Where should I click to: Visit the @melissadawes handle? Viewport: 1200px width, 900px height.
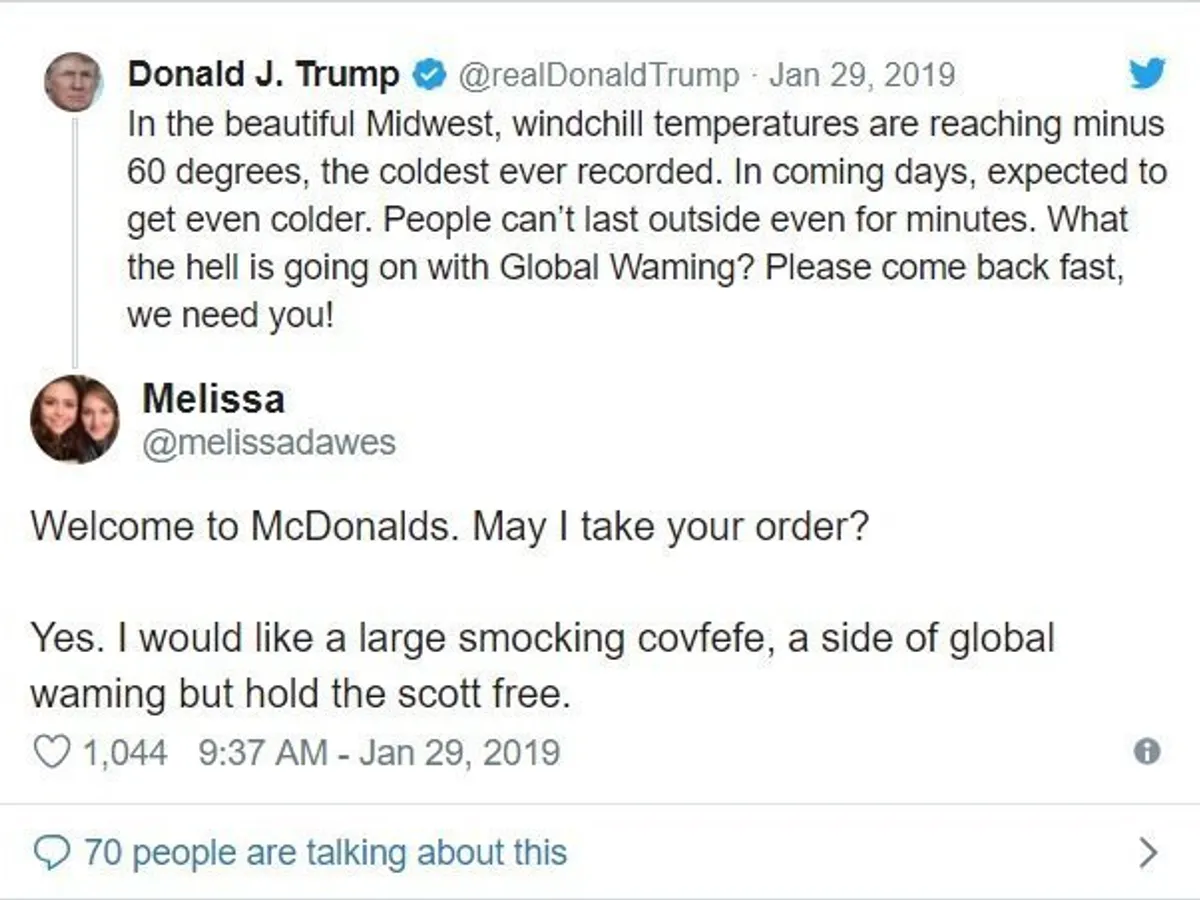tap(269, 443)
